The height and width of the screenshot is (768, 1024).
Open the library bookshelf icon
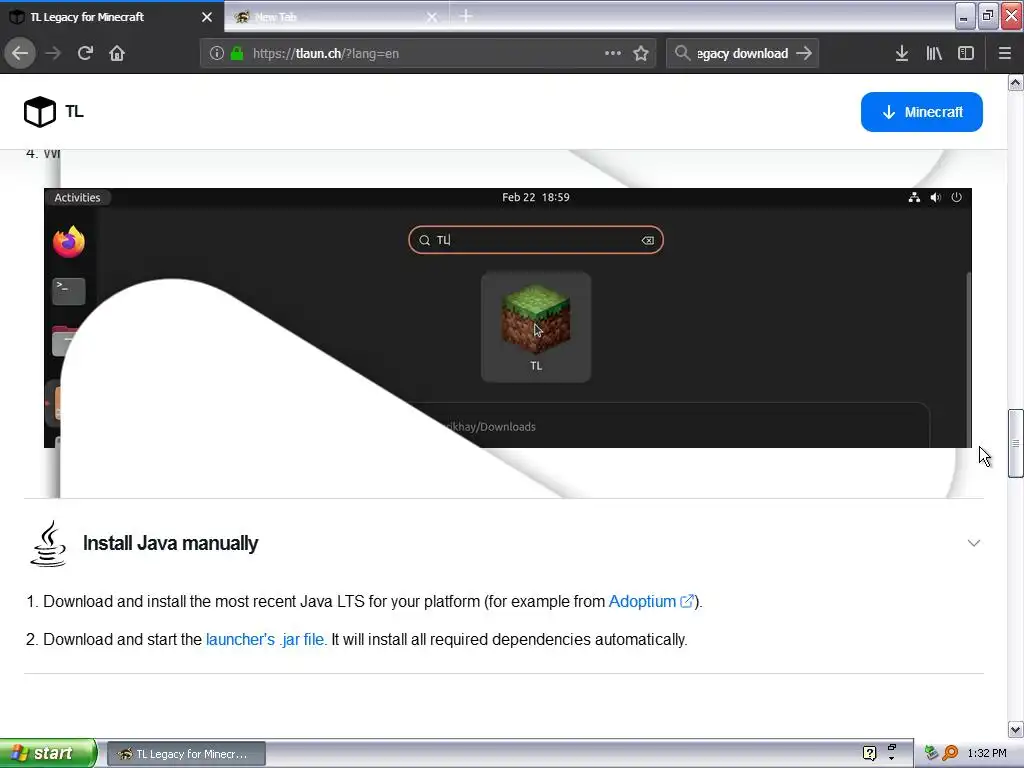[x=934, y=53]
